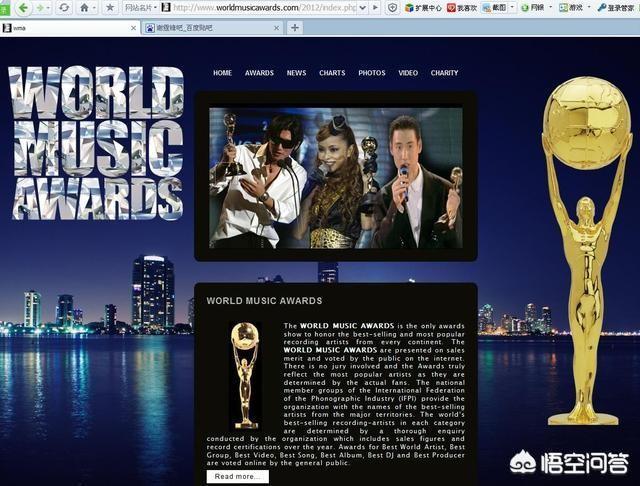Screen dimensions: 640x486
Task: Open a new tab with plus button
Action: pyautogui.click(x=295, y=28)
